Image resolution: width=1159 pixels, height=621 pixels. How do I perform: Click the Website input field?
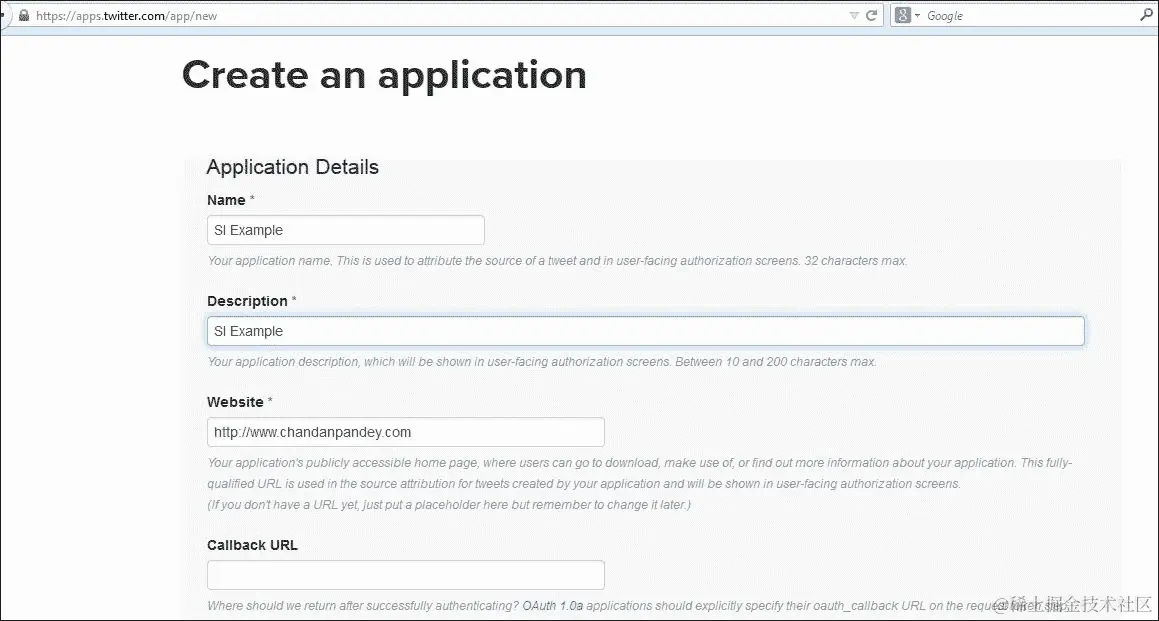click(x=406, y=432)
